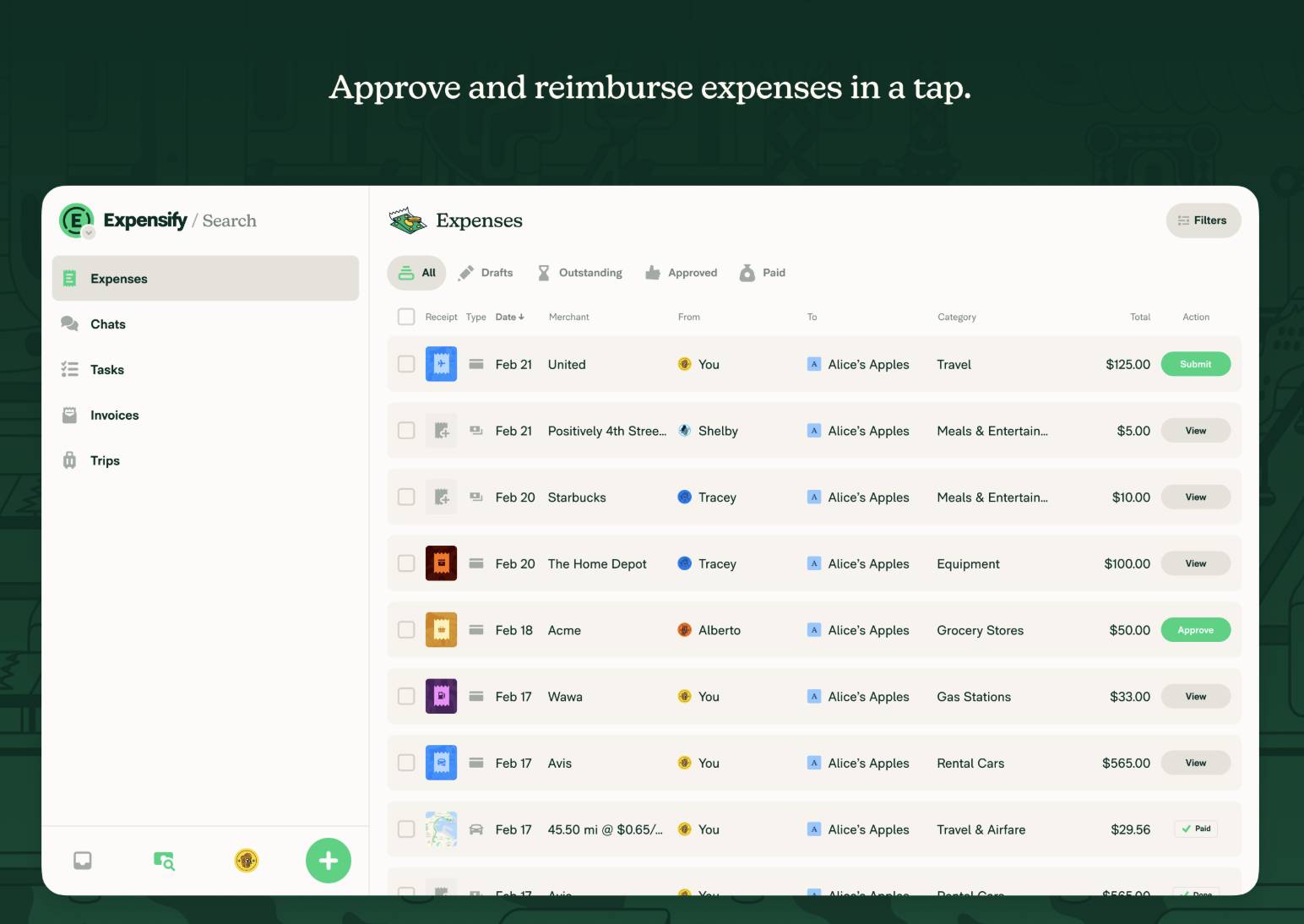Open Tasks from the left navigation

coord(70,369)
